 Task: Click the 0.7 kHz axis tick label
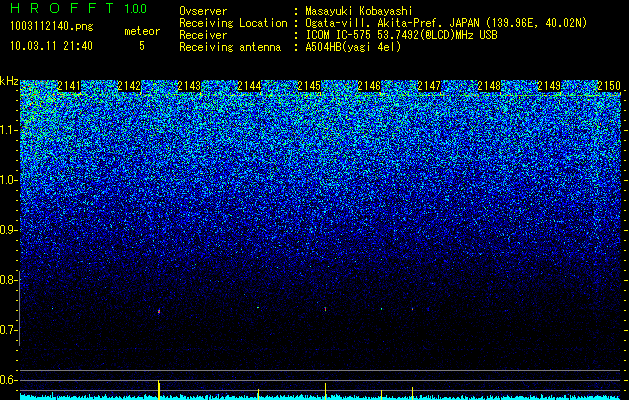tap(8, 330)
